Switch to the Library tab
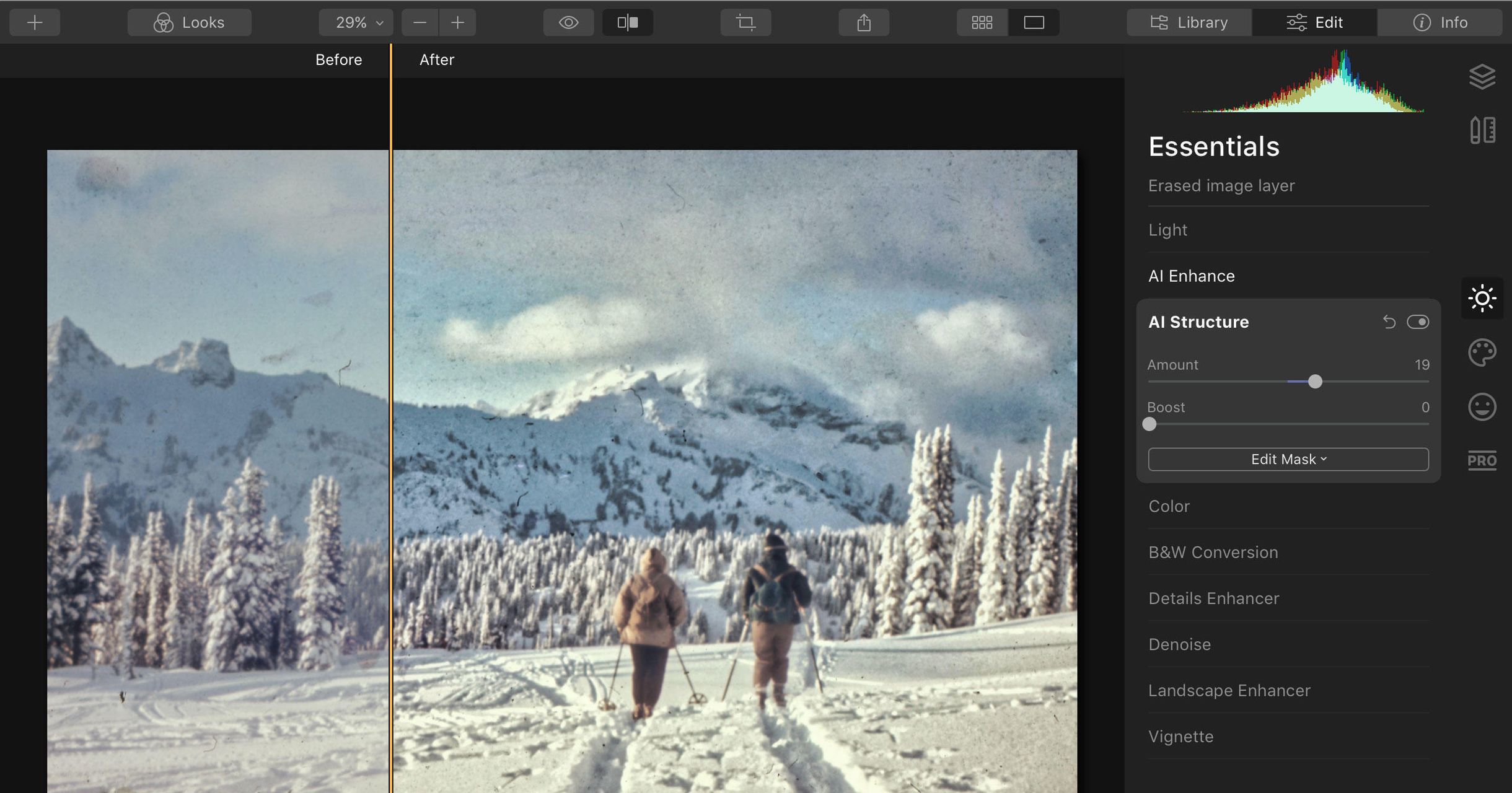This screenshot has width=1512, height=793. [x=1188, y=22]
